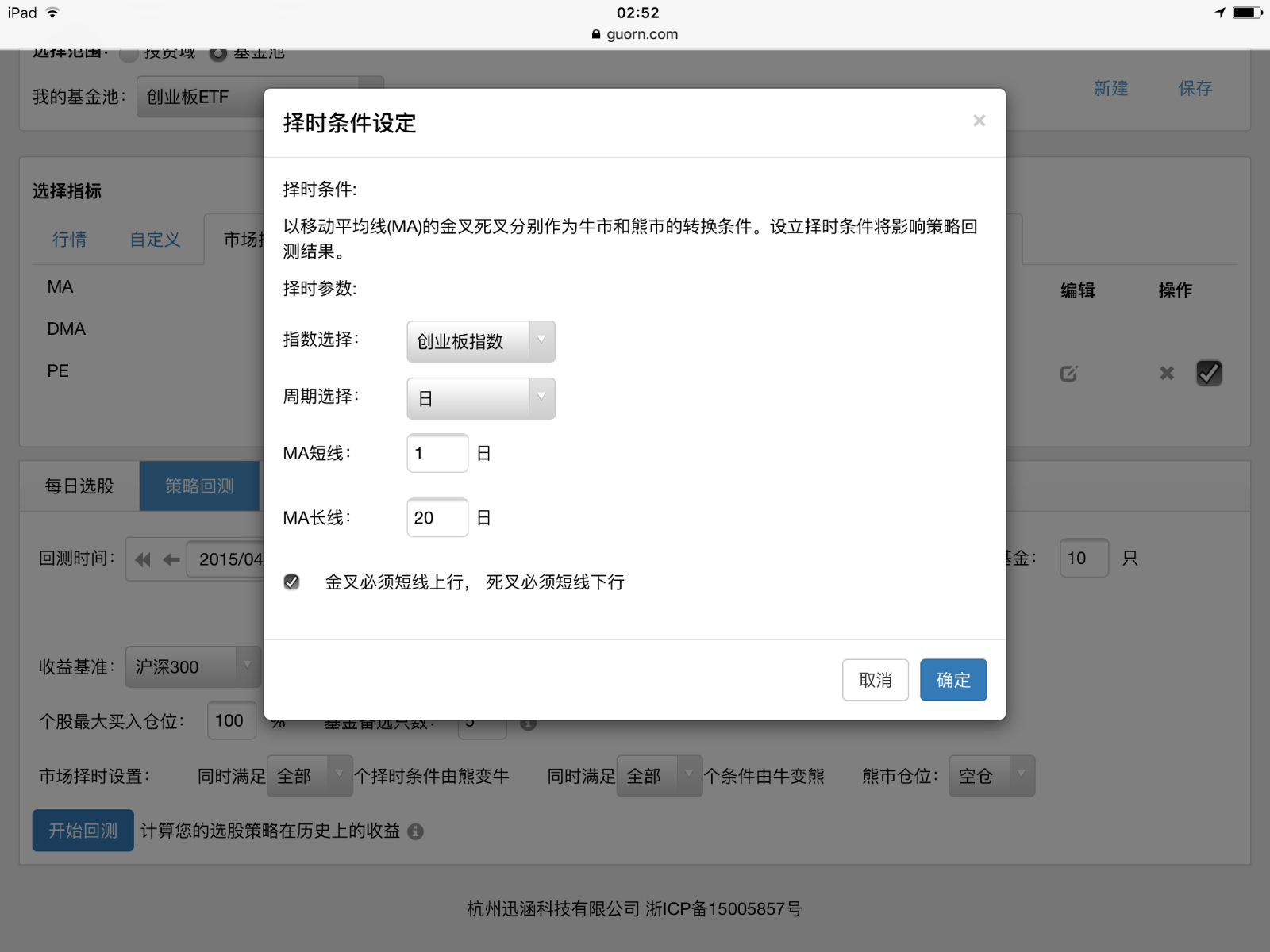Expand the 熊市仓位 dropdown showing 空仓

click(x=992, y=776)
